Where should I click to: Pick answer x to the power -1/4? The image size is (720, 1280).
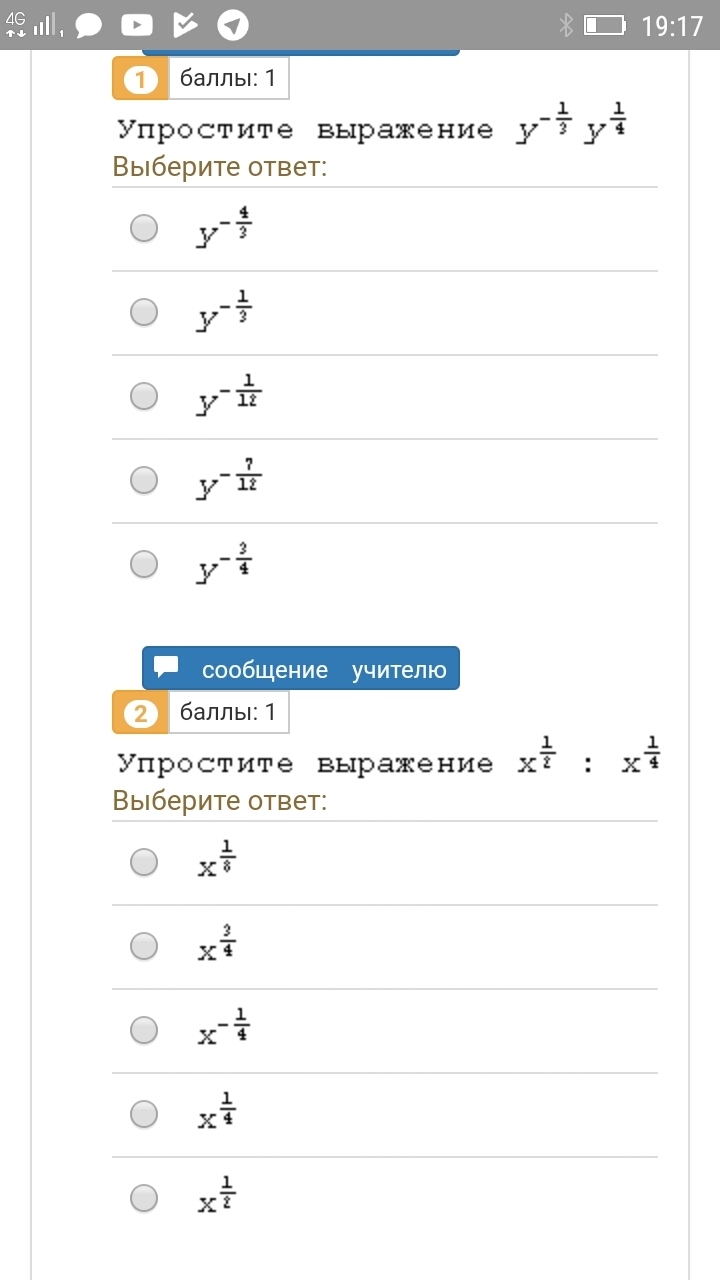tap(145, 1030)
